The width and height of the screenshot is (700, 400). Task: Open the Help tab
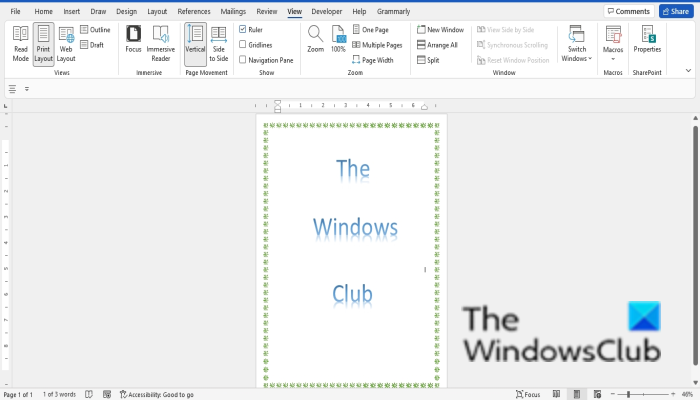pos(359,11)
